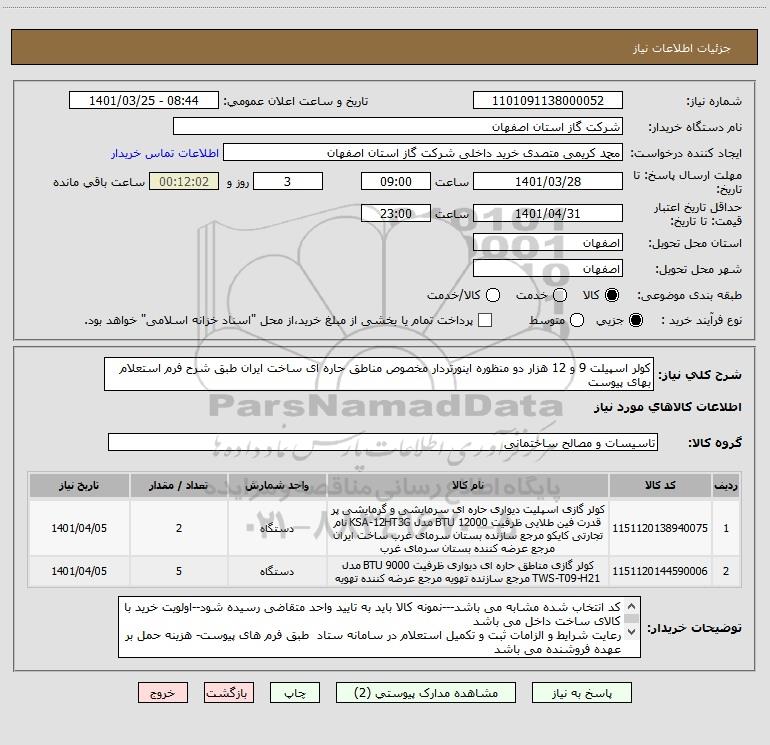Click the request creator field مجد کریمی
This screenshot has width=770, height=745.
click(423, 152)
